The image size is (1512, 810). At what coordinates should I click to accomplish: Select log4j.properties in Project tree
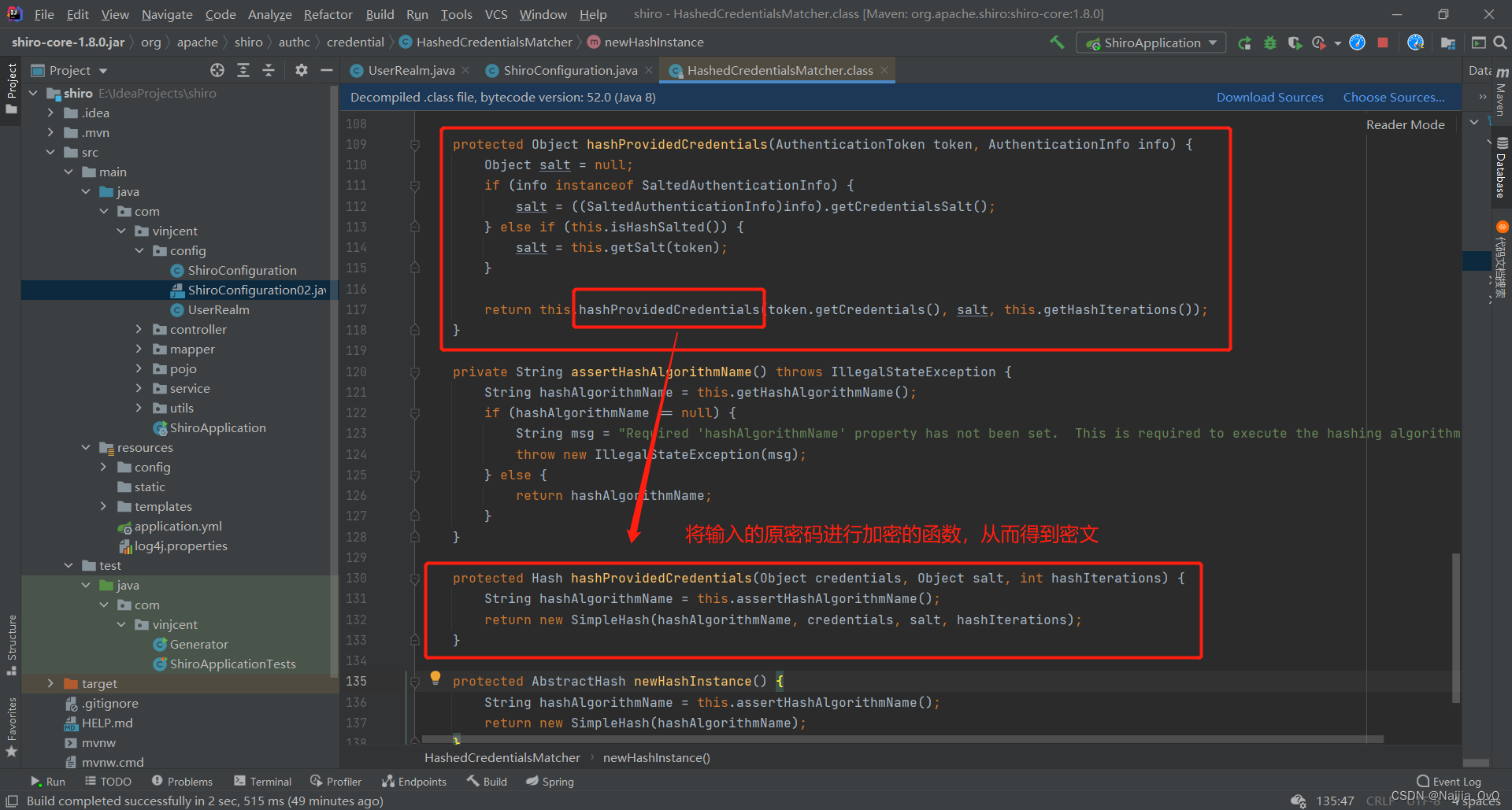point(180,546)
